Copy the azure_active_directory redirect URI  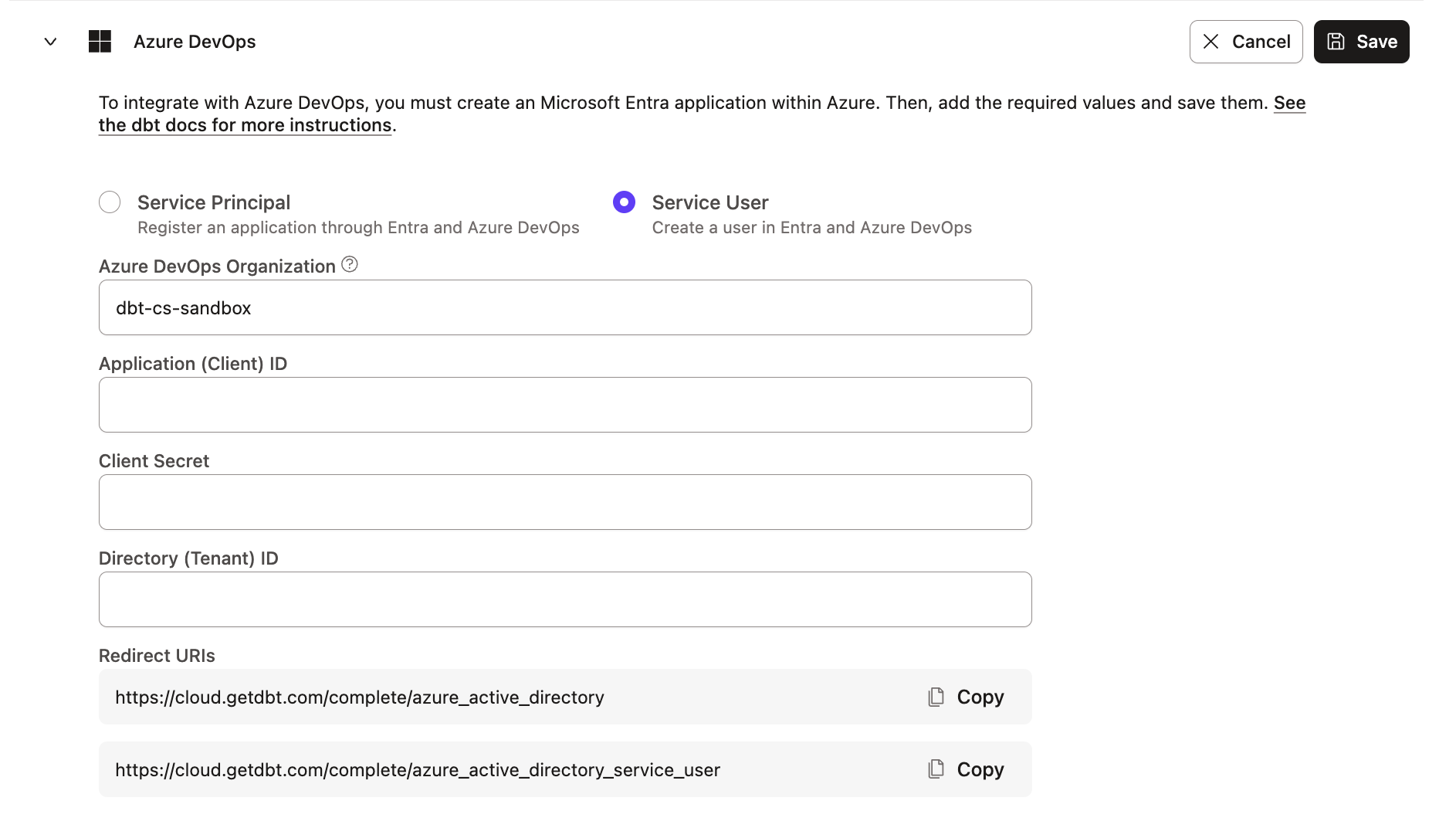pyautogui.click(x=964, y=696)
